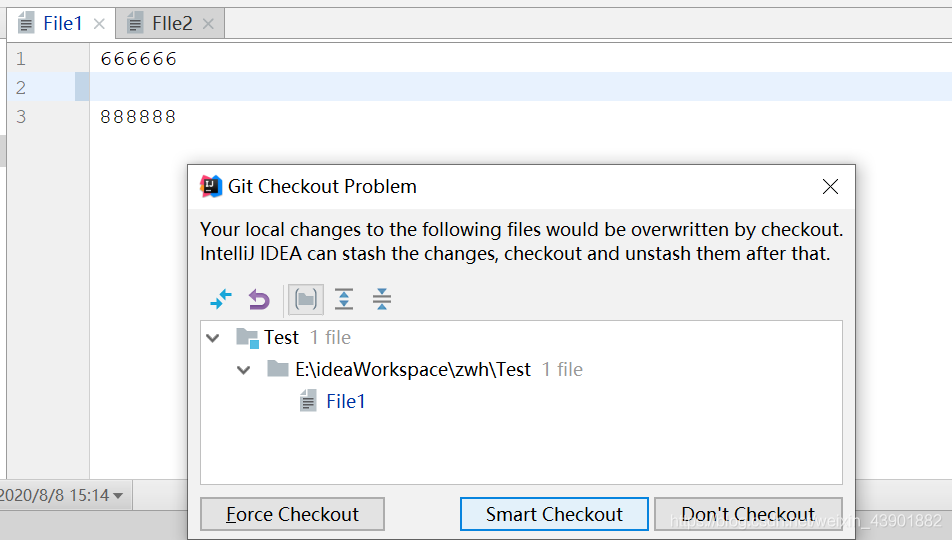Click the Smart Checkout button

coord(554,514)
